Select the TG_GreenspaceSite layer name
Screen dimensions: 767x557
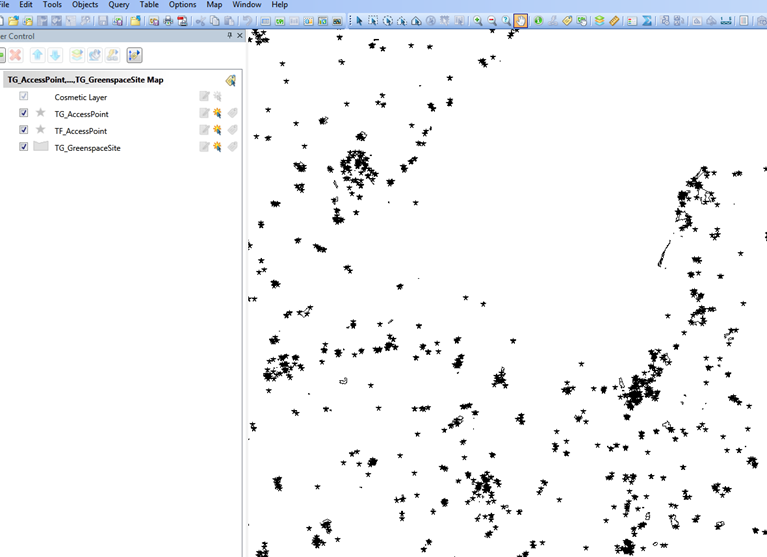coord(87,148)
